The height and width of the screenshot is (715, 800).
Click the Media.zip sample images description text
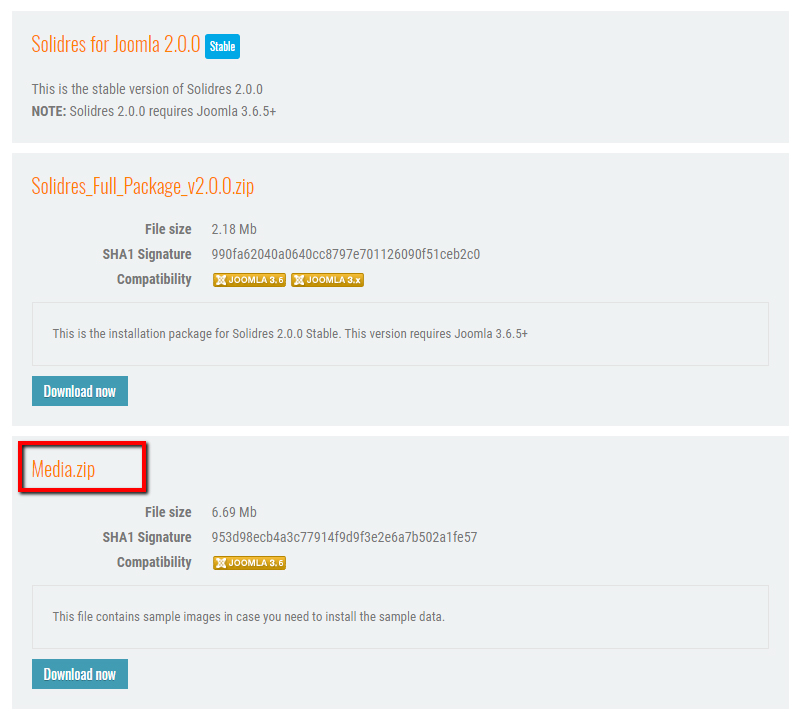tap(248, 616)
